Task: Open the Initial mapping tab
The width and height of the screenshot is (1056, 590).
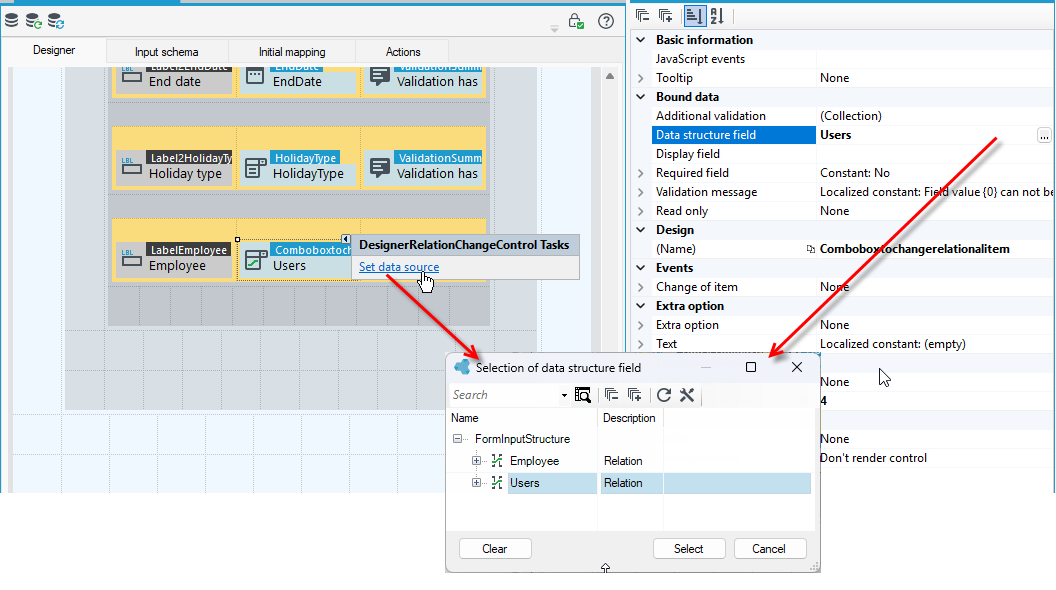Action: pyautogui.click(x=292, y=52)
